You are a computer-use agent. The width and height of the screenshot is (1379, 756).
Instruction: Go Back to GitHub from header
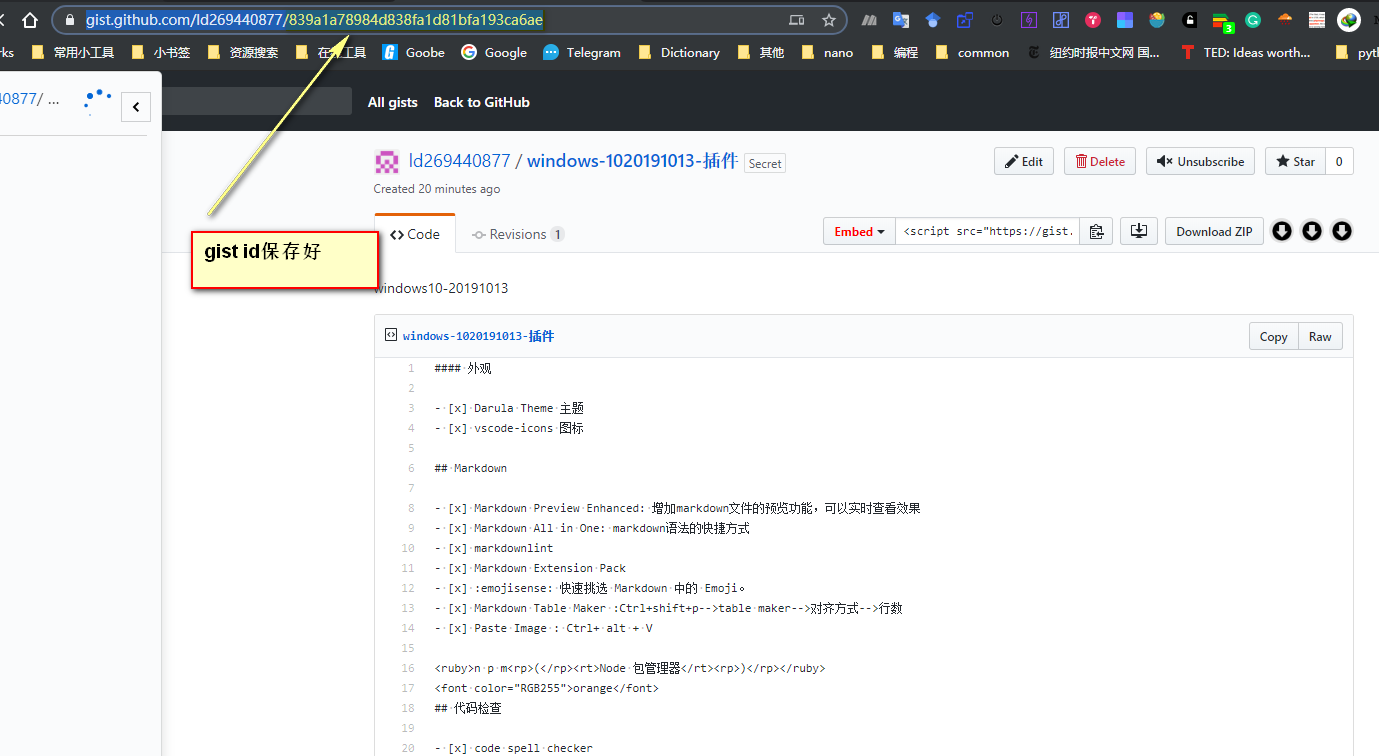[x=482, y=102]
